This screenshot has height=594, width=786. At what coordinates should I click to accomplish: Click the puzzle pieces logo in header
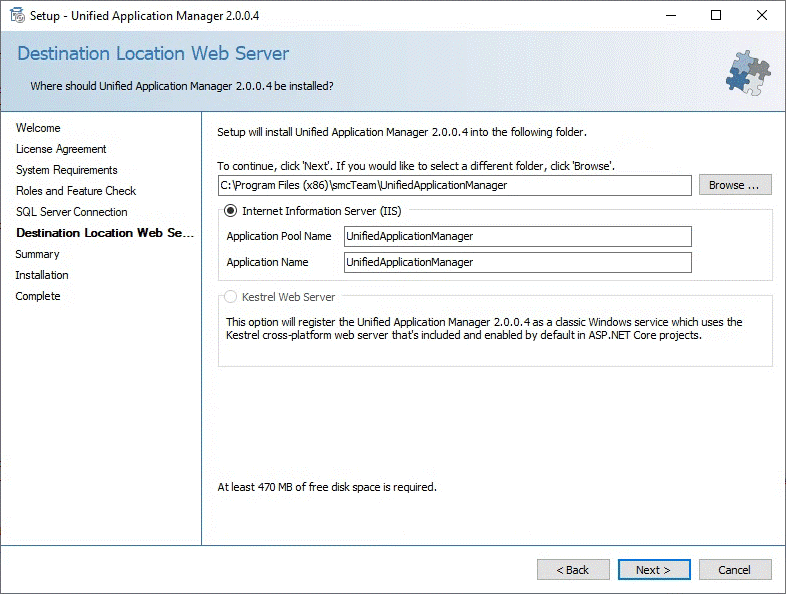(748, 73)
